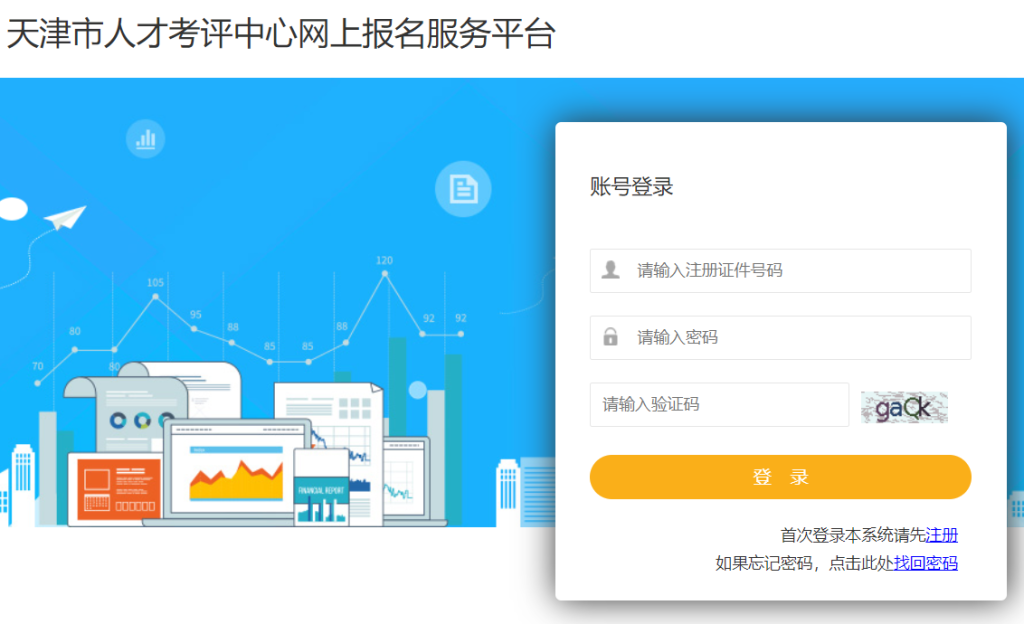Click the 天津市人才考评中心 page title
1024x624 pixels.
pyautogui.click(x=281, y=34)
